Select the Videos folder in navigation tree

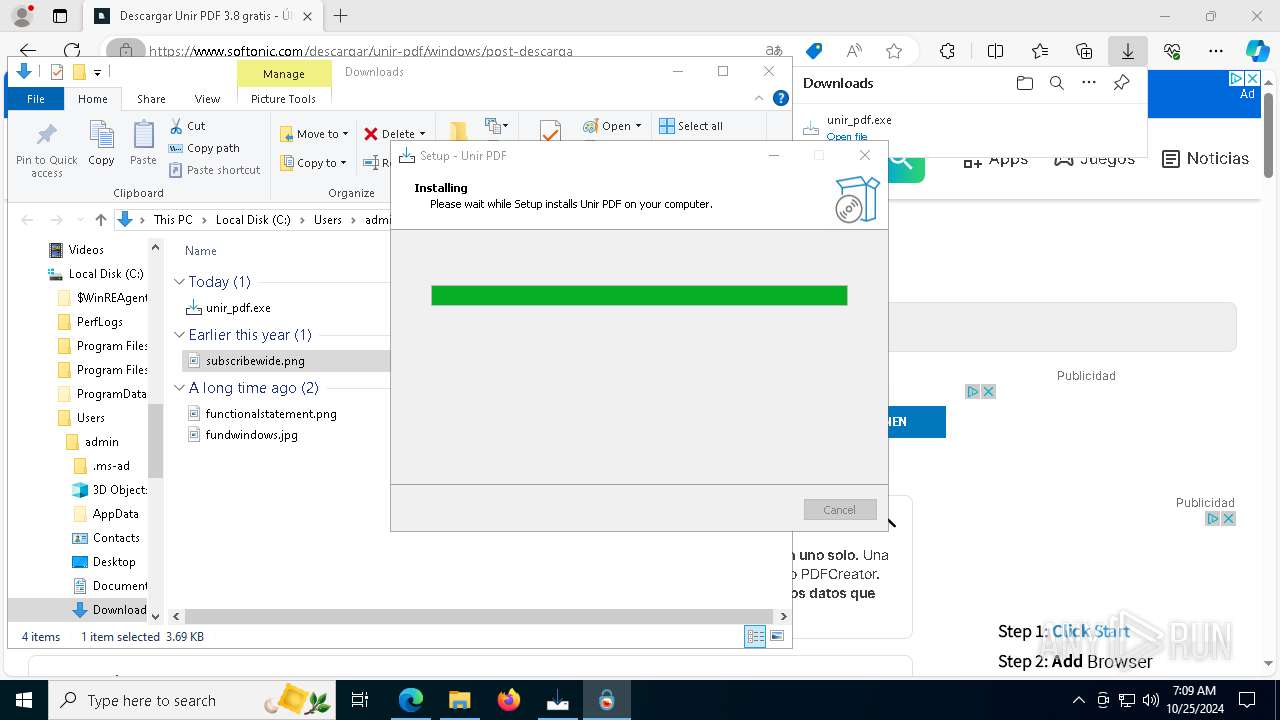click(86, 250)
